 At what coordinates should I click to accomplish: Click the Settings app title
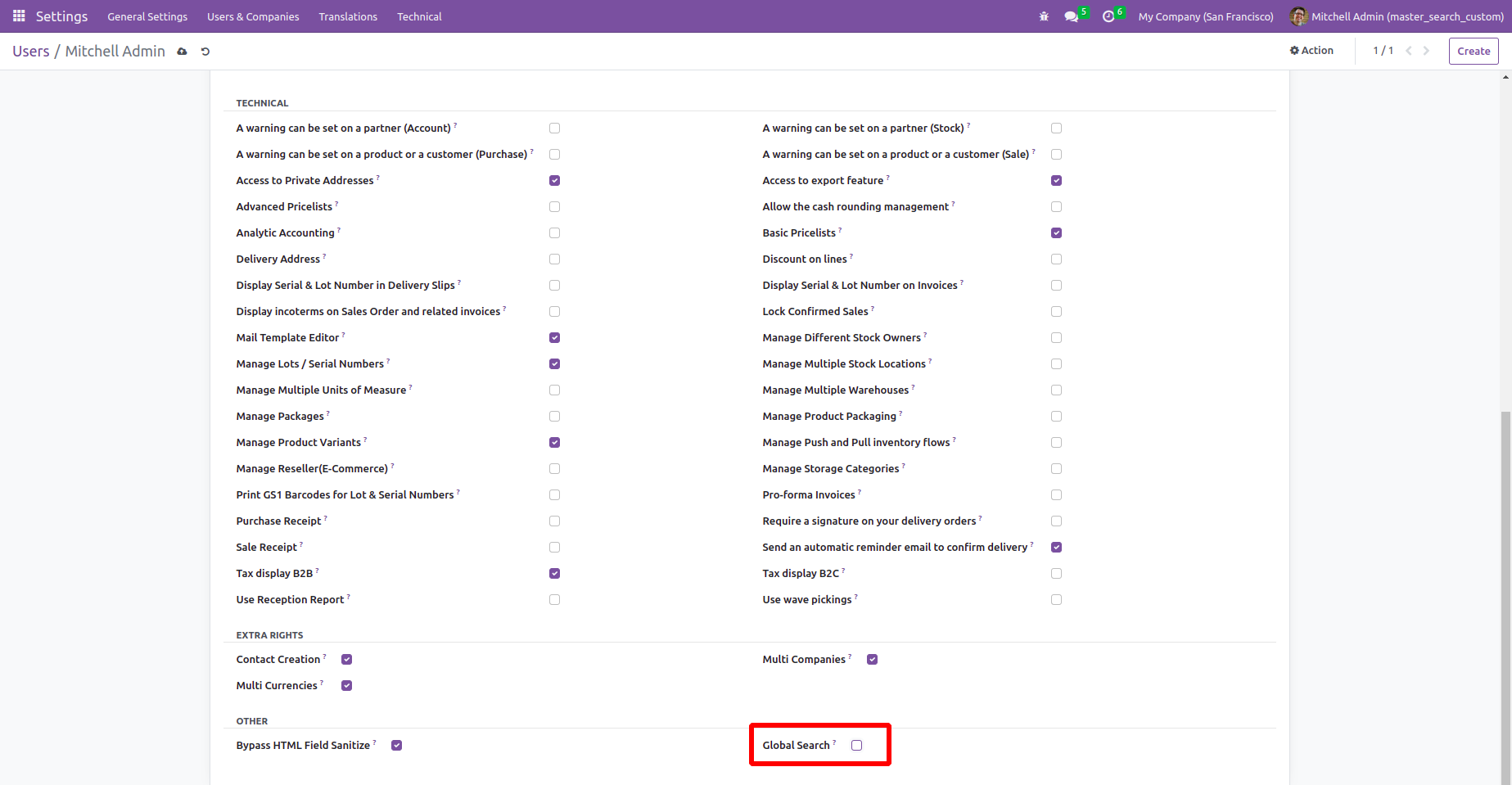point(61,16)
